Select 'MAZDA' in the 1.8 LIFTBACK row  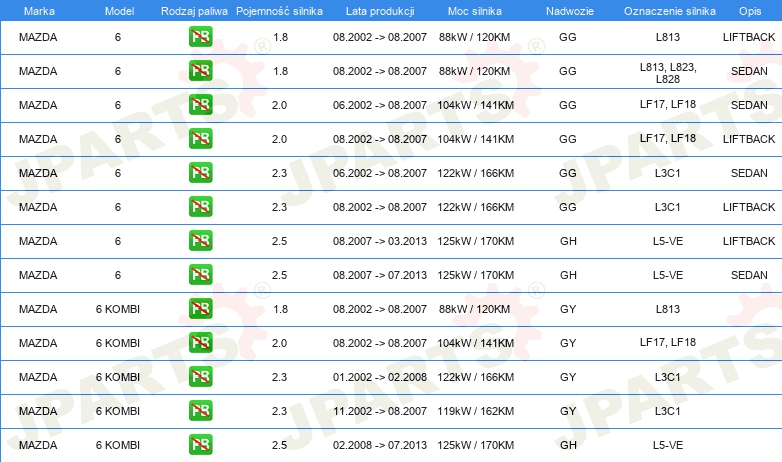38,37
